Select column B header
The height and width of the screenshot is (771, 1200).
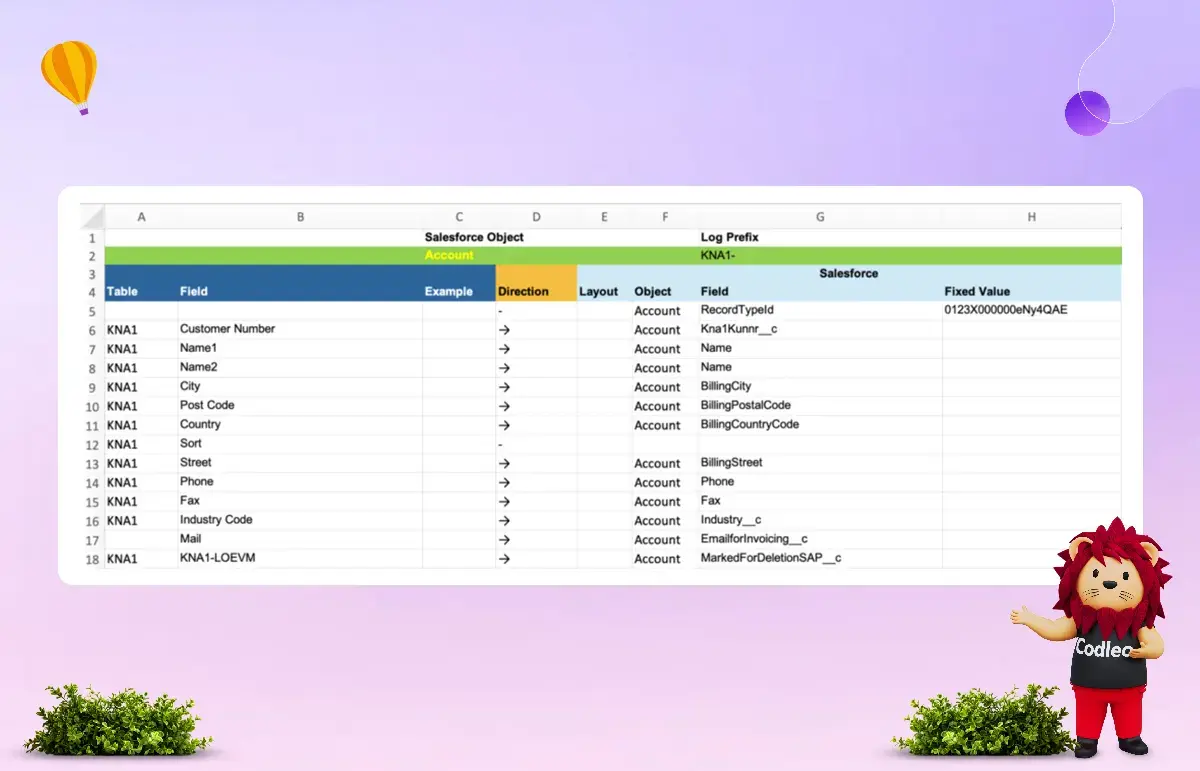[x=300, y=217]
